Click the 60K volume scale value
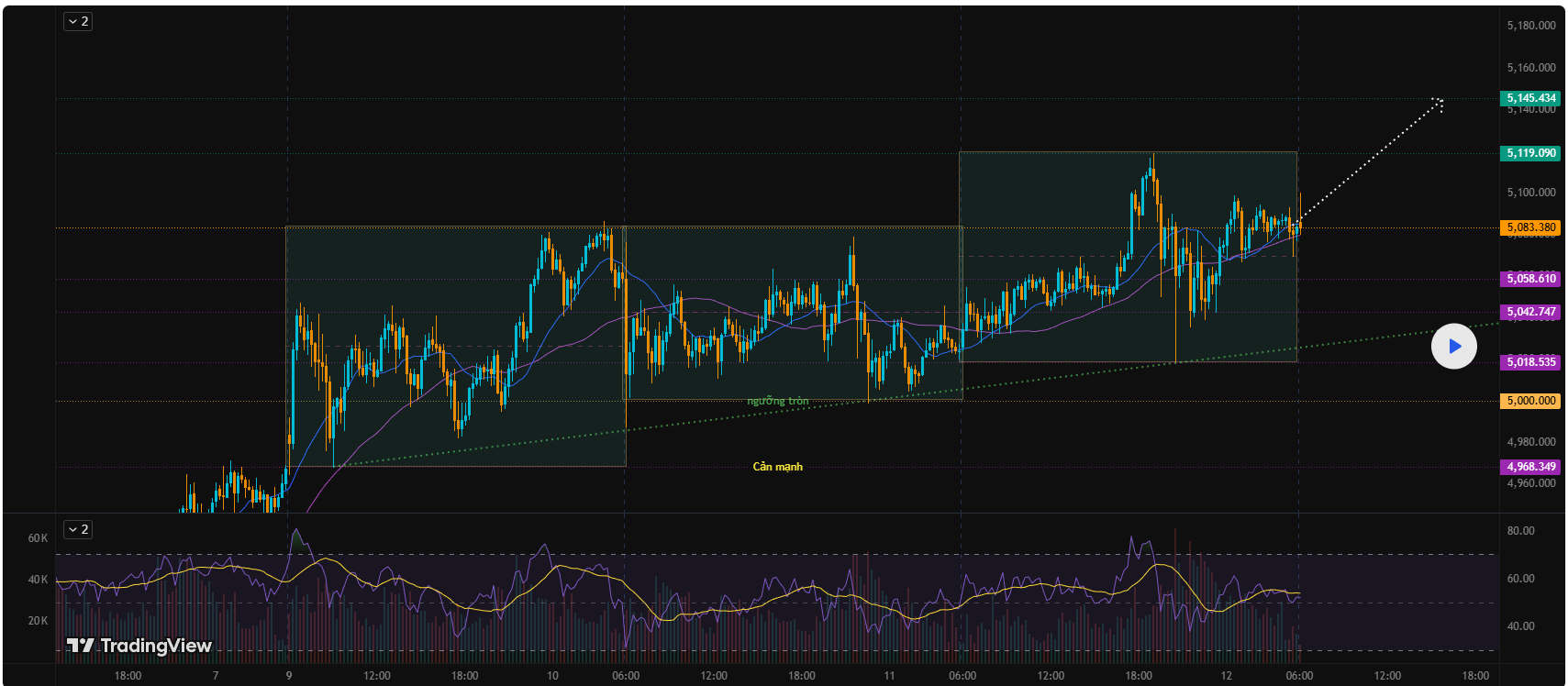 38,538
